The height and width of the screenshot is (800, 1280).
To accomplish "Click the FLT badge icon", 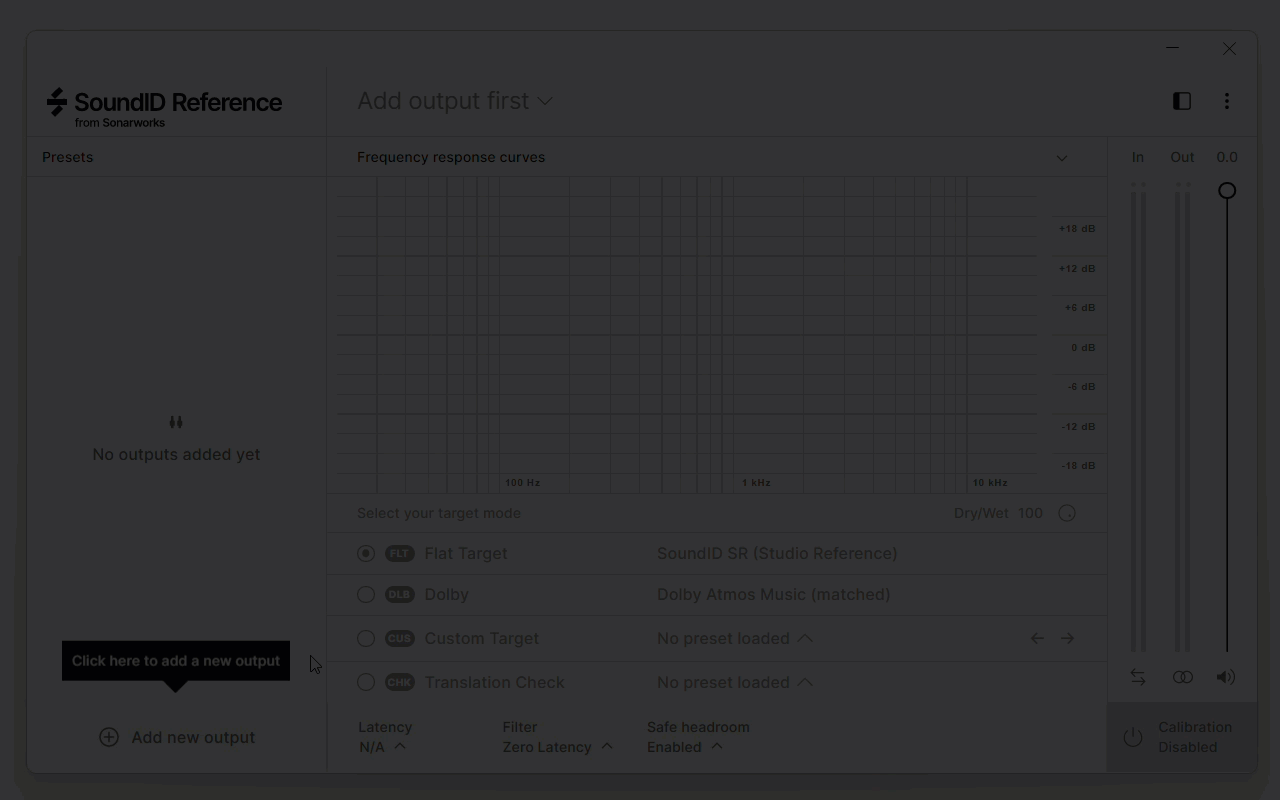I will (x=399, y=553).
